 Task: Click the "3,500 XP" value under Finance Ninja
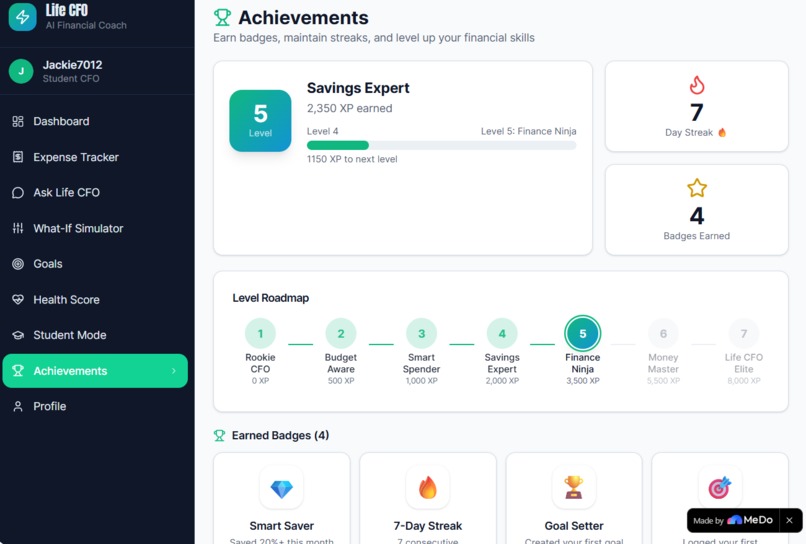(583, 381)
